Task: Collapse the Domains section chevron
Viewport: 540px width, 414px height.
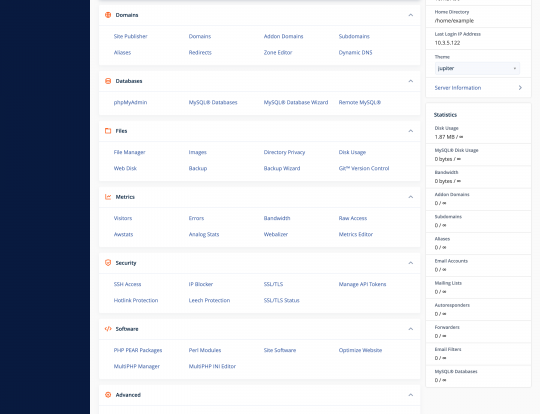Action: pyautogui.click(x=411, y=15)
